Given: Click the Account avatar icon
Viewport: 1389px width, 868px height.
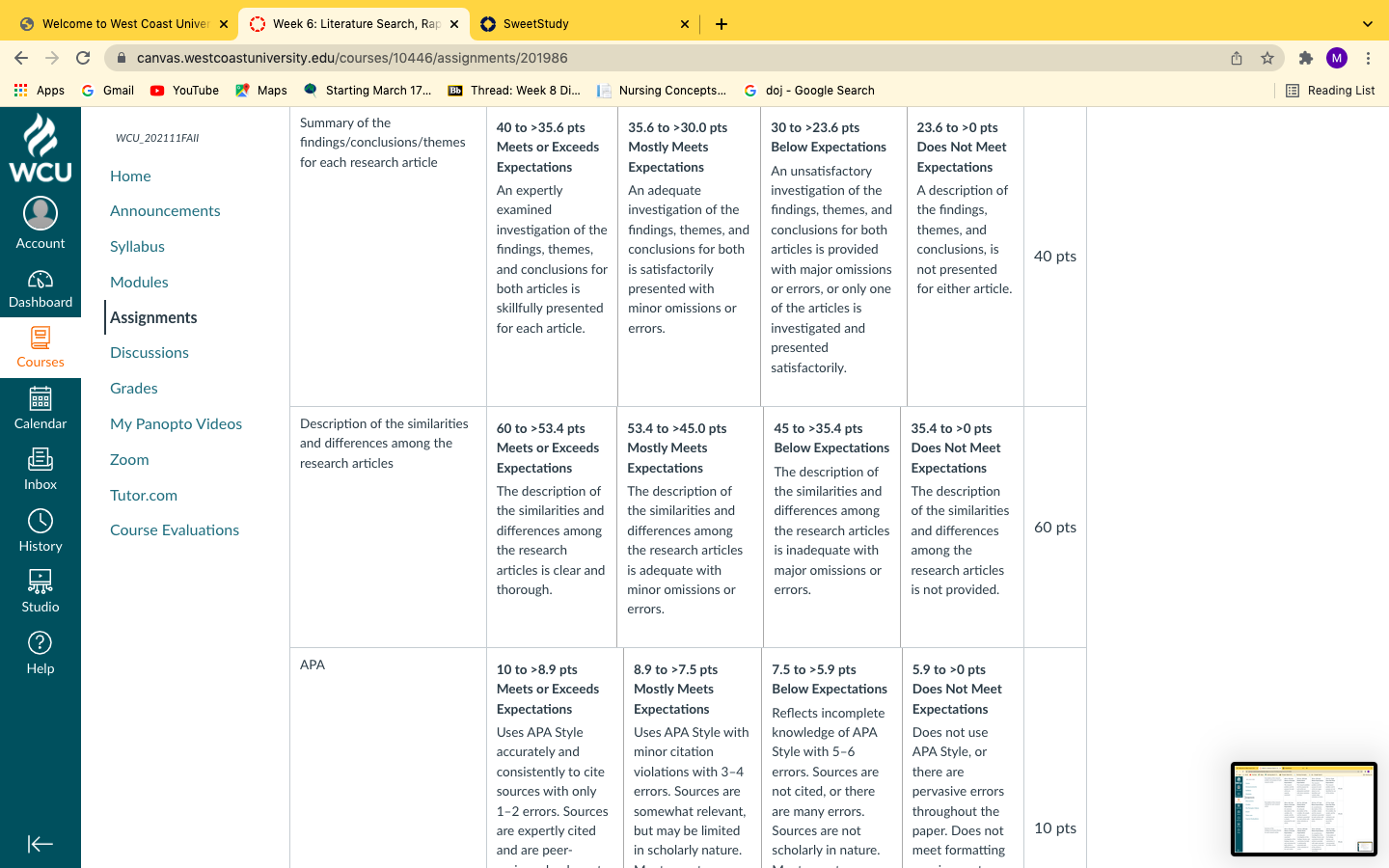Looking at the screenshot, I should (41, 213).
